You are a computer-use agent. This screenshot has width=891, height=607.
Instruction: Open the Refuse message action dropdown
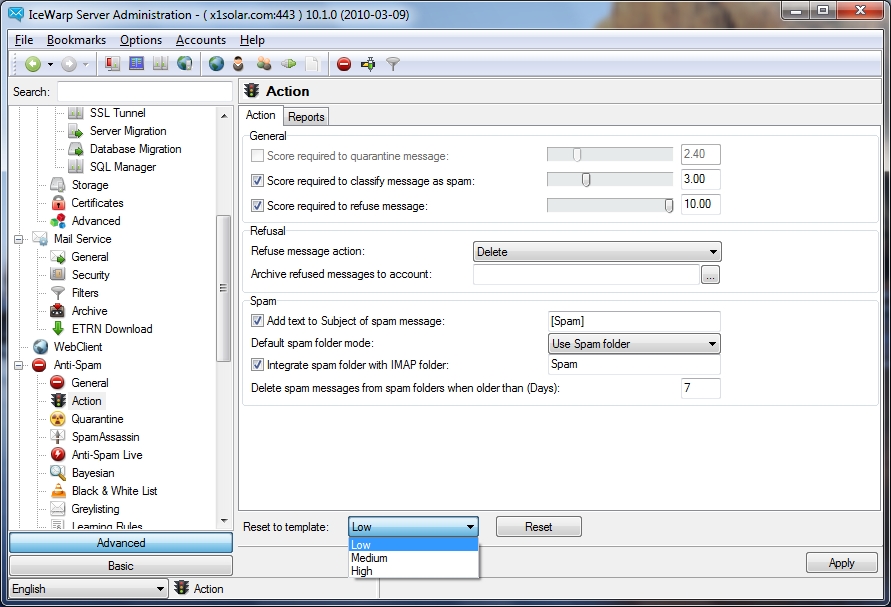point(596,252)
